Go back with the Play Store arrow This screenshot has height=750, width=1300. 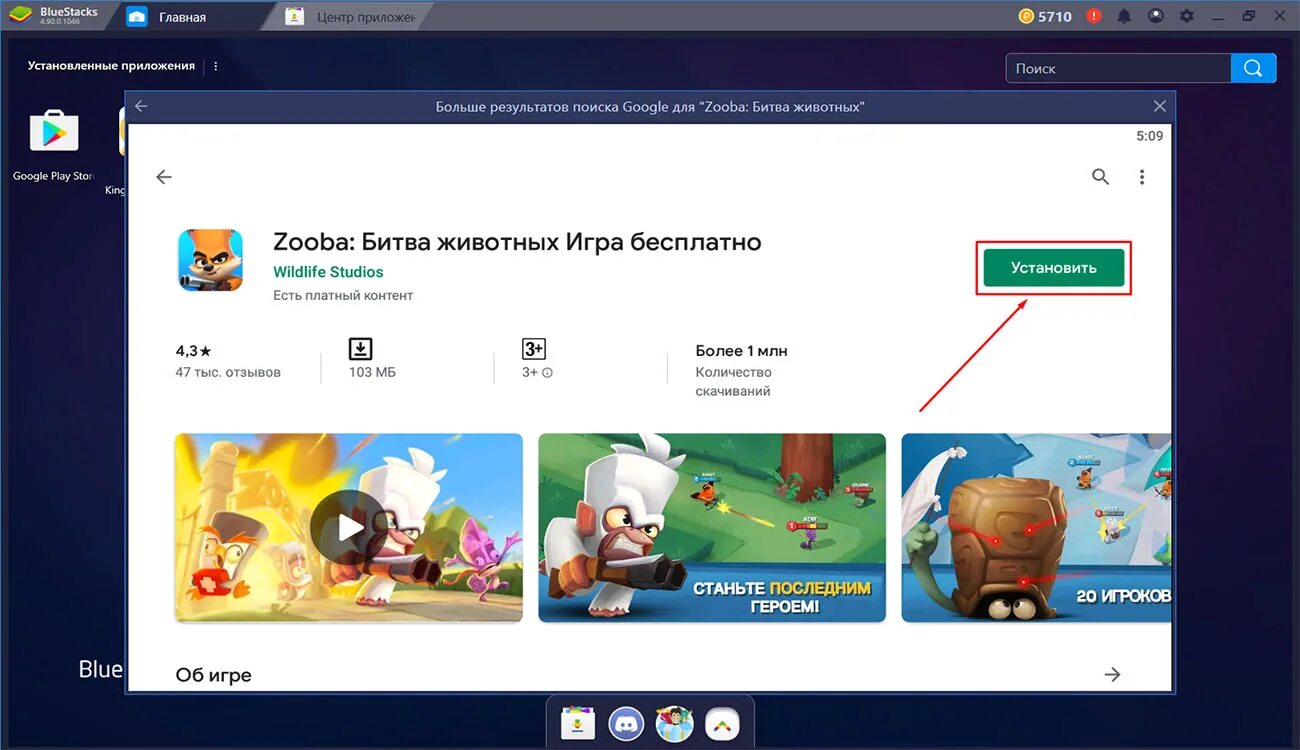coord(164,177)
